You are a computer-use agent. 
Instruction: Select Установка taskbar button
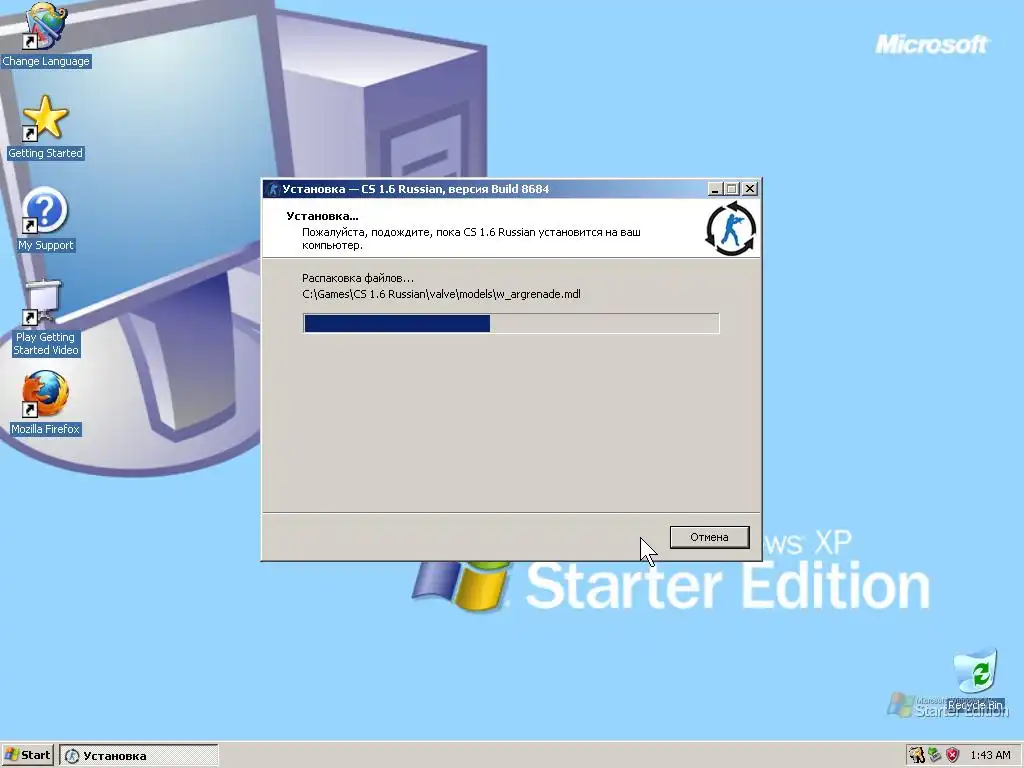[138, 756]
